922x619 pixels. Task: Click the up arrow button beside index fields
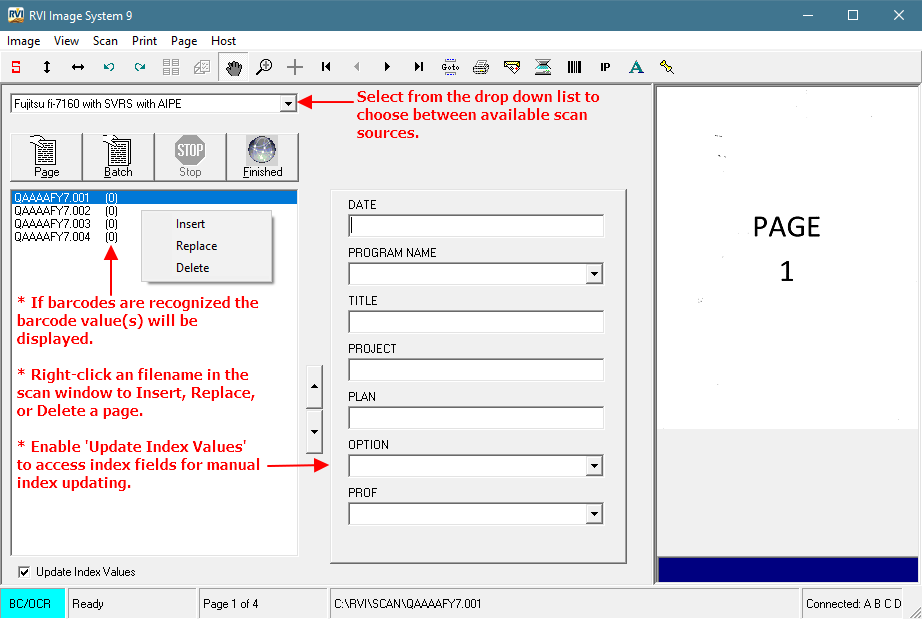pyautogui.click(x=314, y=386)
